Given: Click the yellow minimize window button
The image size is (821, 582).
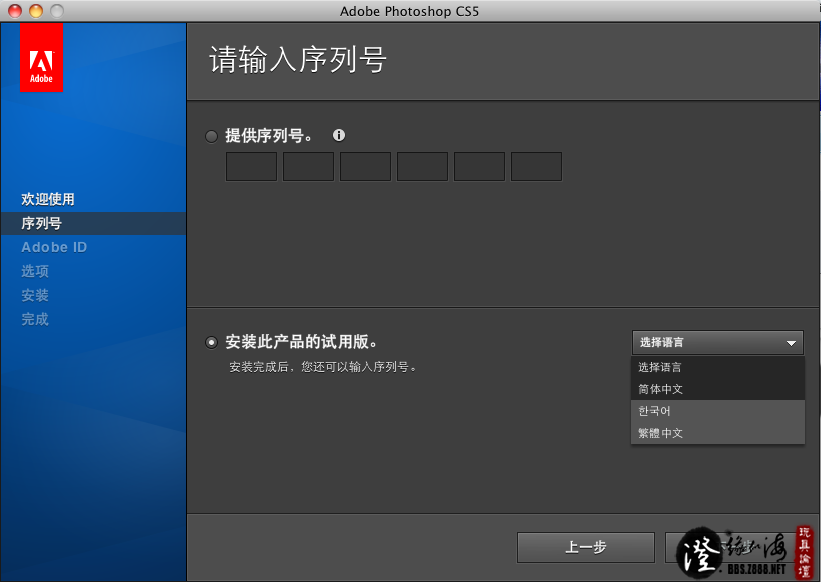Looking at the screenshot, I should tap(36, 10).
